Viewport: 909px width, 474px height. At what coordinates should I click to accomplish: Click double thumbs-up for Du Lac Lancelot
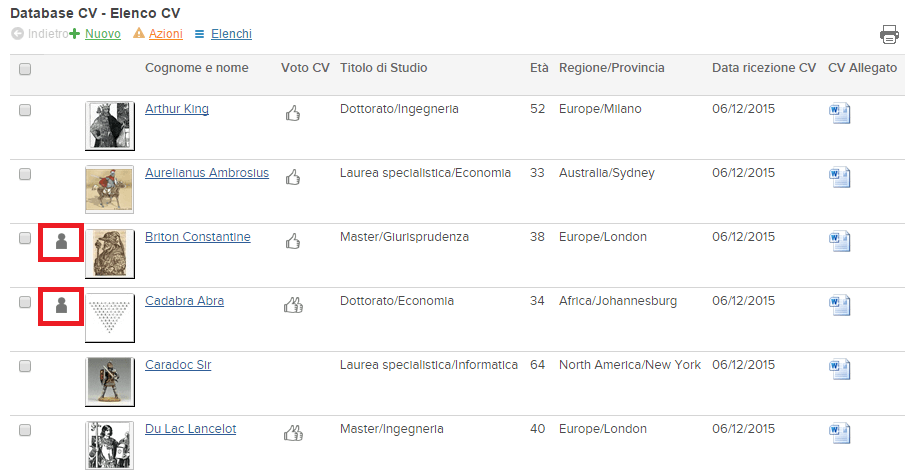point(293,433)
